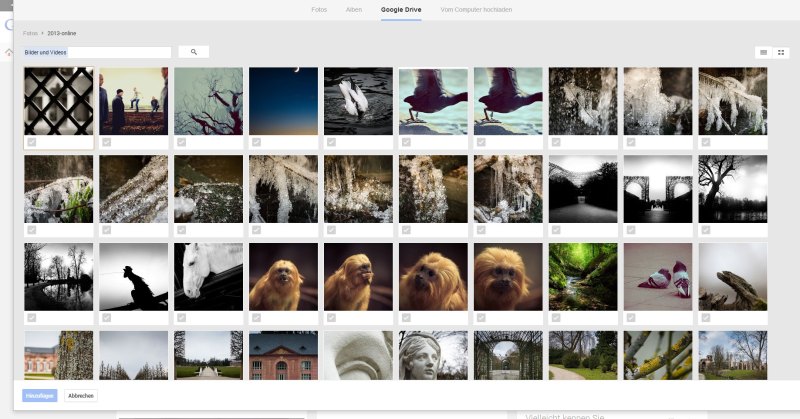Switch to grid view layout
This screenshot has height=419, width=800.
[x=781, y=52]
